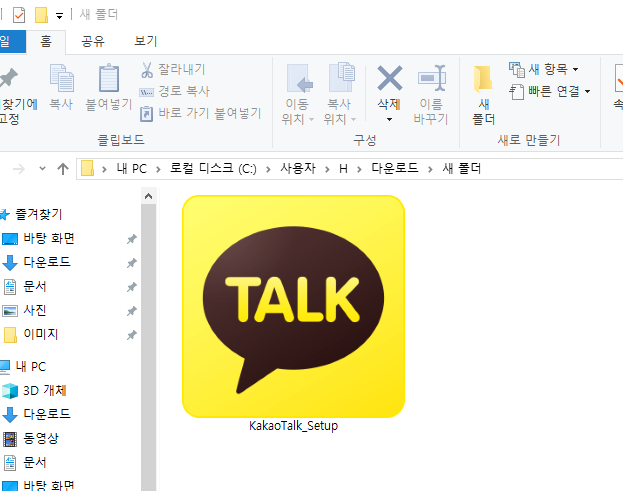Open 다운로드 under 내 PC
Screen dimensions: 623x491
[x=47, y=414]
